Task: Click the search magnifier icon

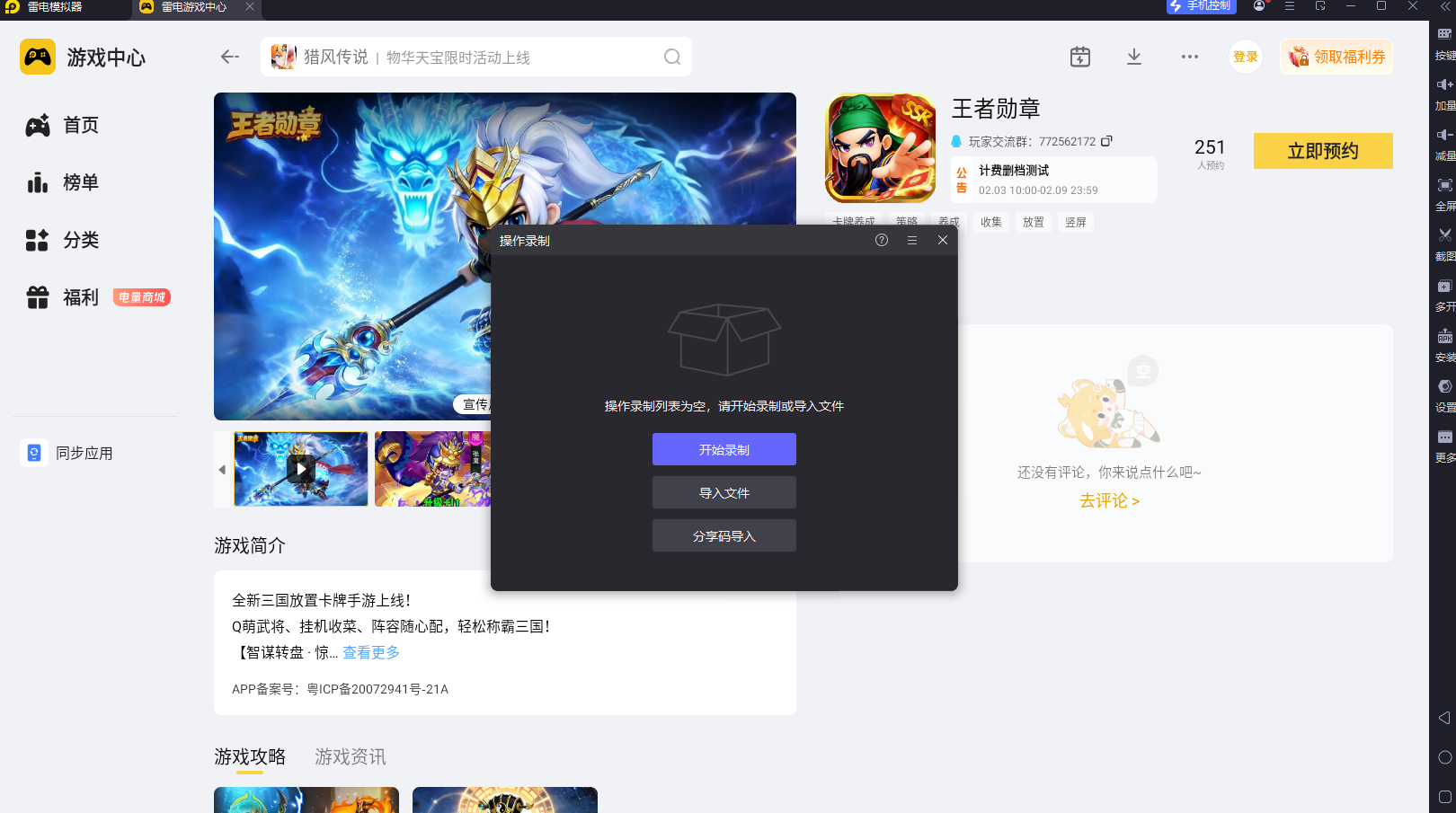Action: 672,57
